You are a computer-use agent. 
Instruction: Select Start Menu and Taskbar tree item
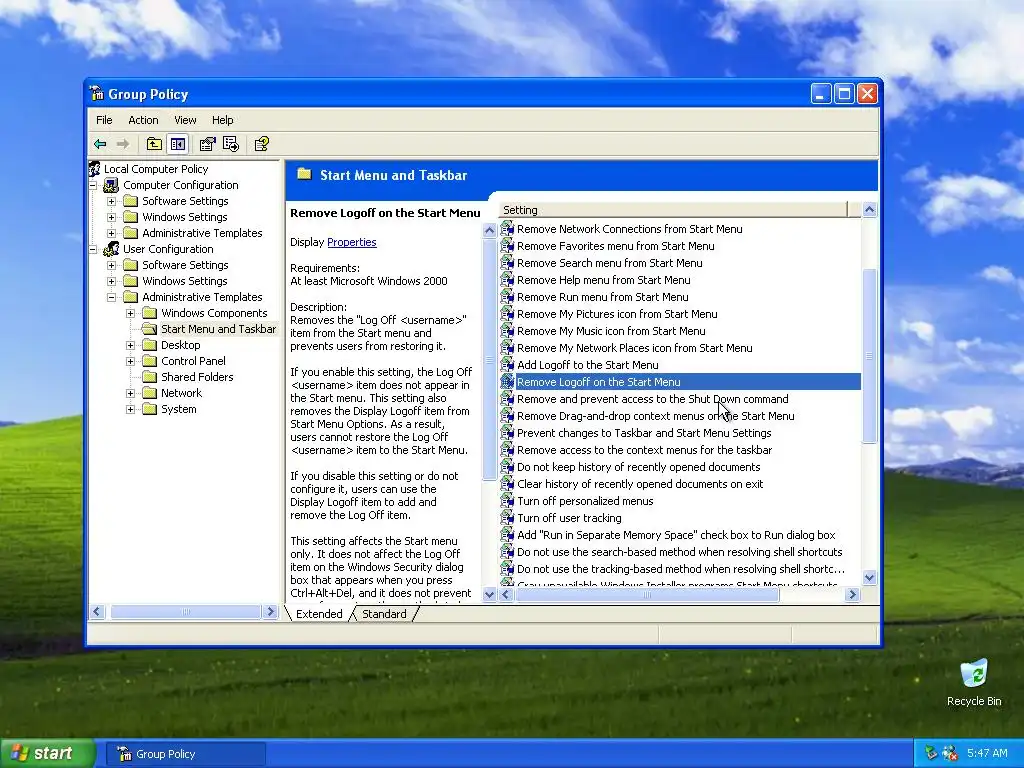coord(218,329)
